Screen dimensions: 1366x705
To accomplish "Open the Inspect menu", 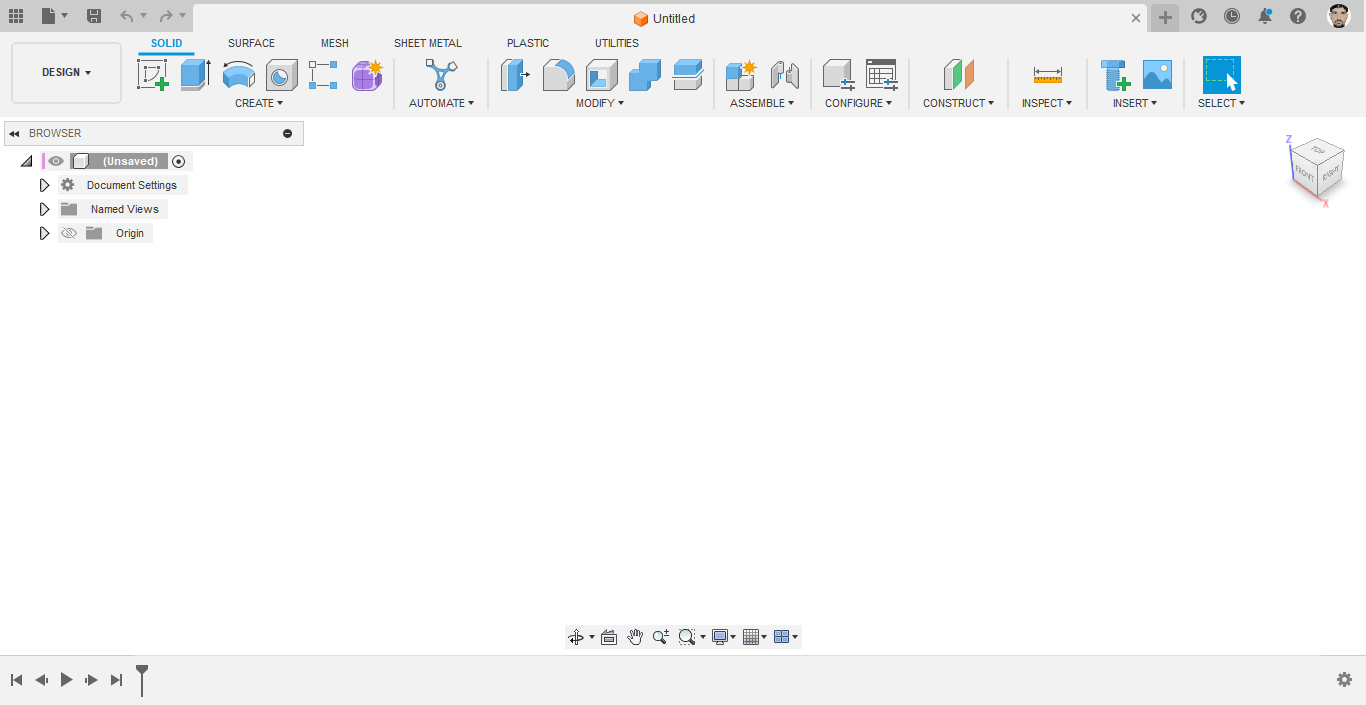I will pos(1046,102).
